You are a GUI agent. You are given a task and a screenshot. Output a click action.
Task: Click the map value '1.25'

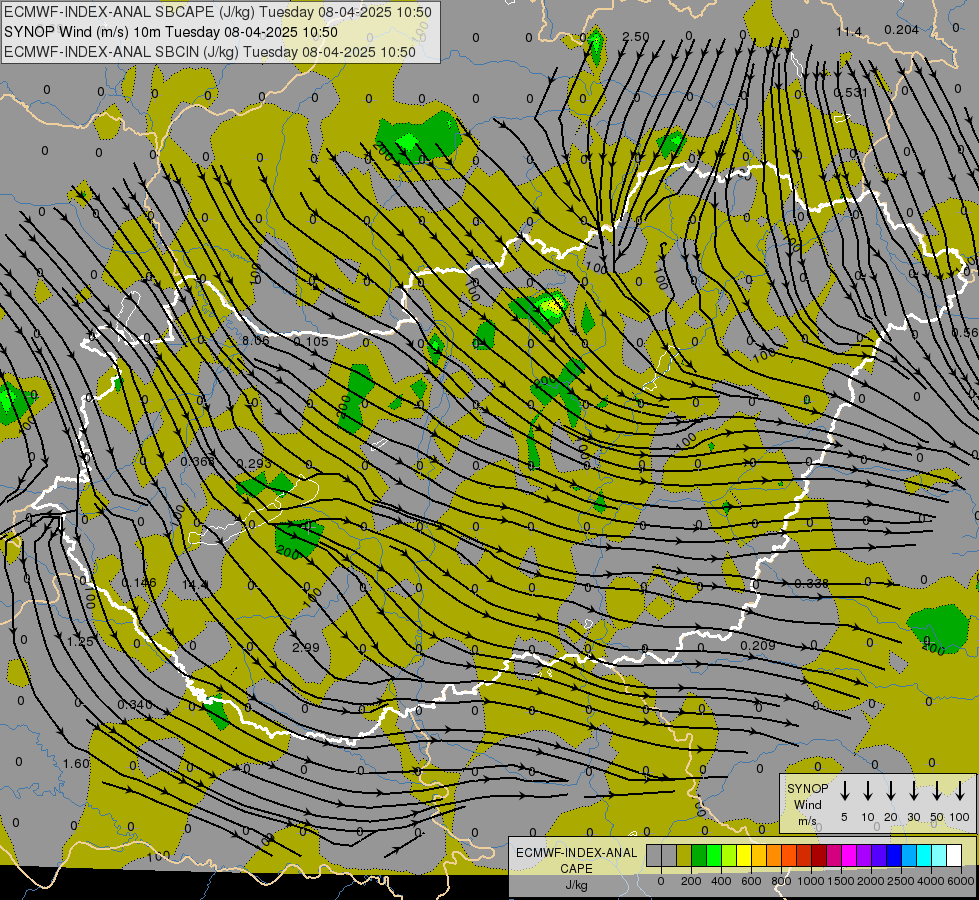(81, 641)
